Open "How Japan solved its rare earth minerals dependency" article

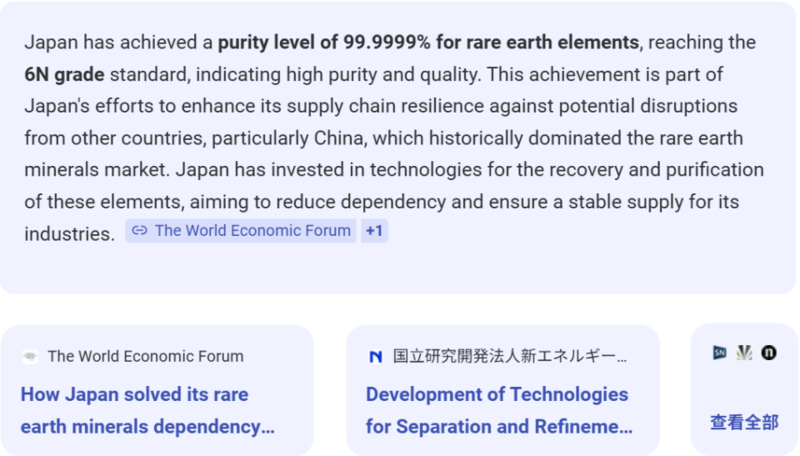(147, 410)
